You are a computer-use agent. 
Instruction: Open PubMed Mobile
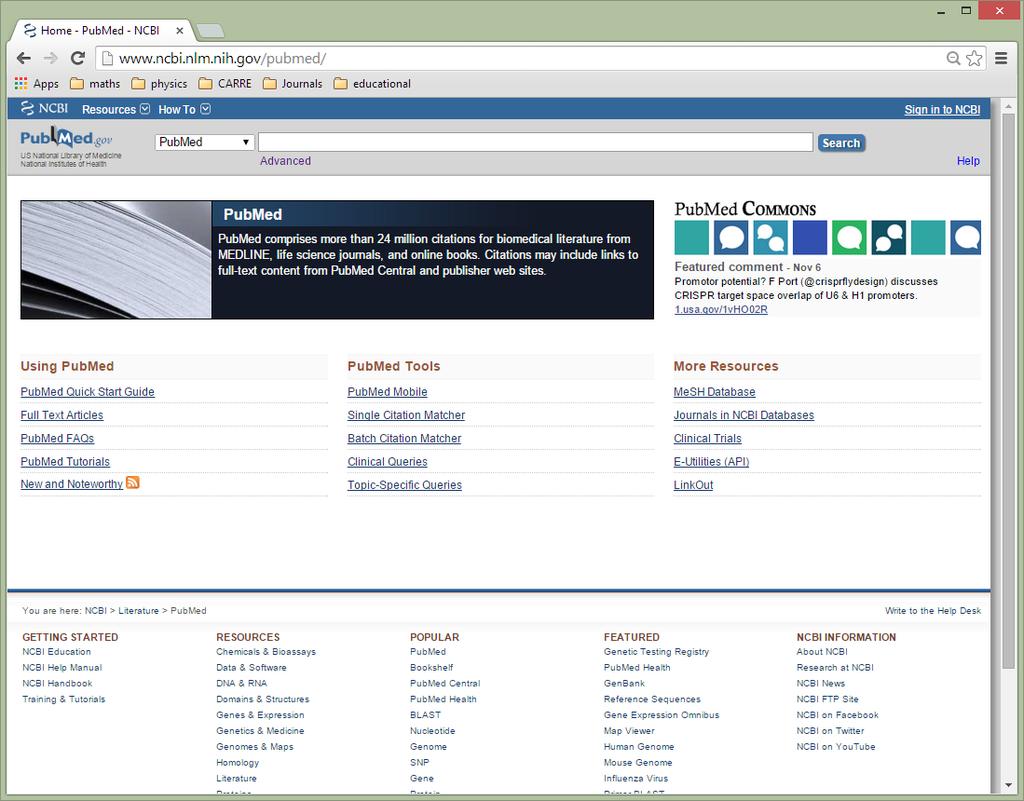coord(387,392)
